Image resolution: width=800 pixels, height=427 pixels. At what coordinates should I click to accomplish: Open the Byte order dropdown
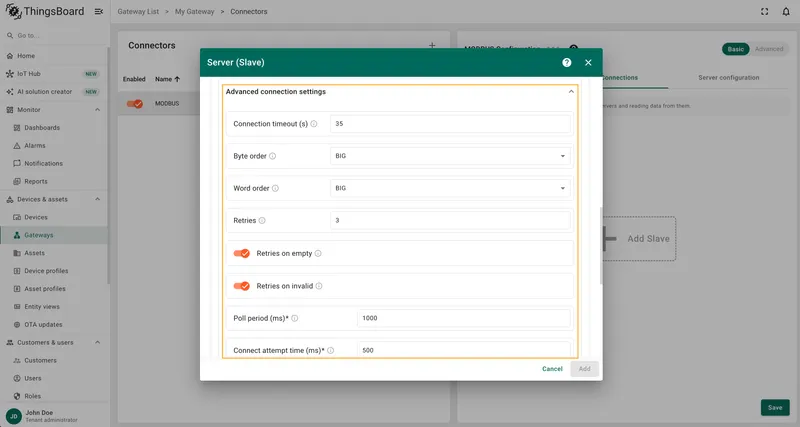pyautogui.click(x=450, y=156)
